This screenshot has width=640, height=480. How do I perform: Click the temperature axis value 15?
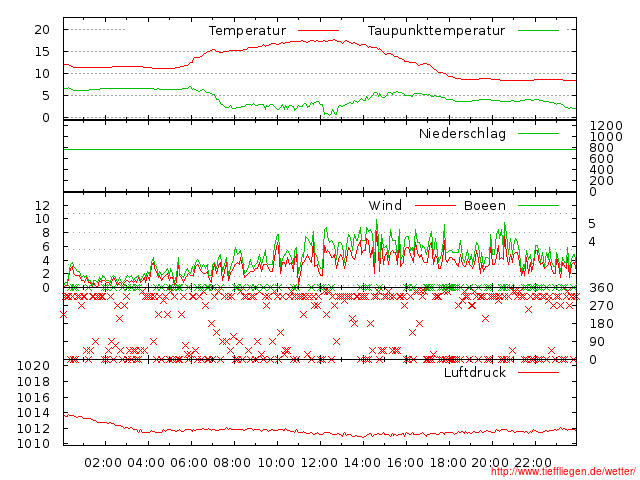point(42,52)
